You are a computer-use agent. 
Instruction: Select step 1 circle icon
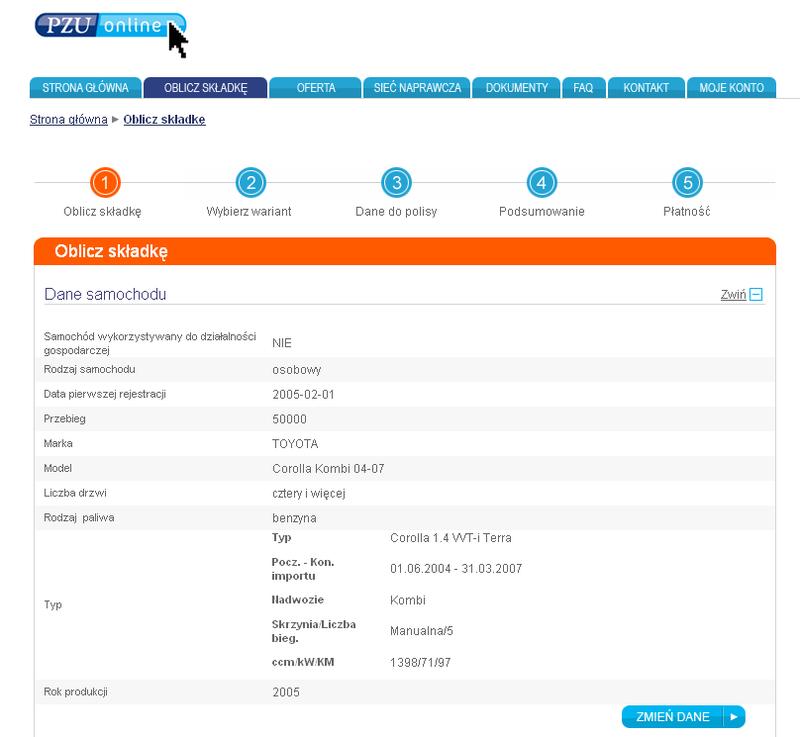pos(104,183)
